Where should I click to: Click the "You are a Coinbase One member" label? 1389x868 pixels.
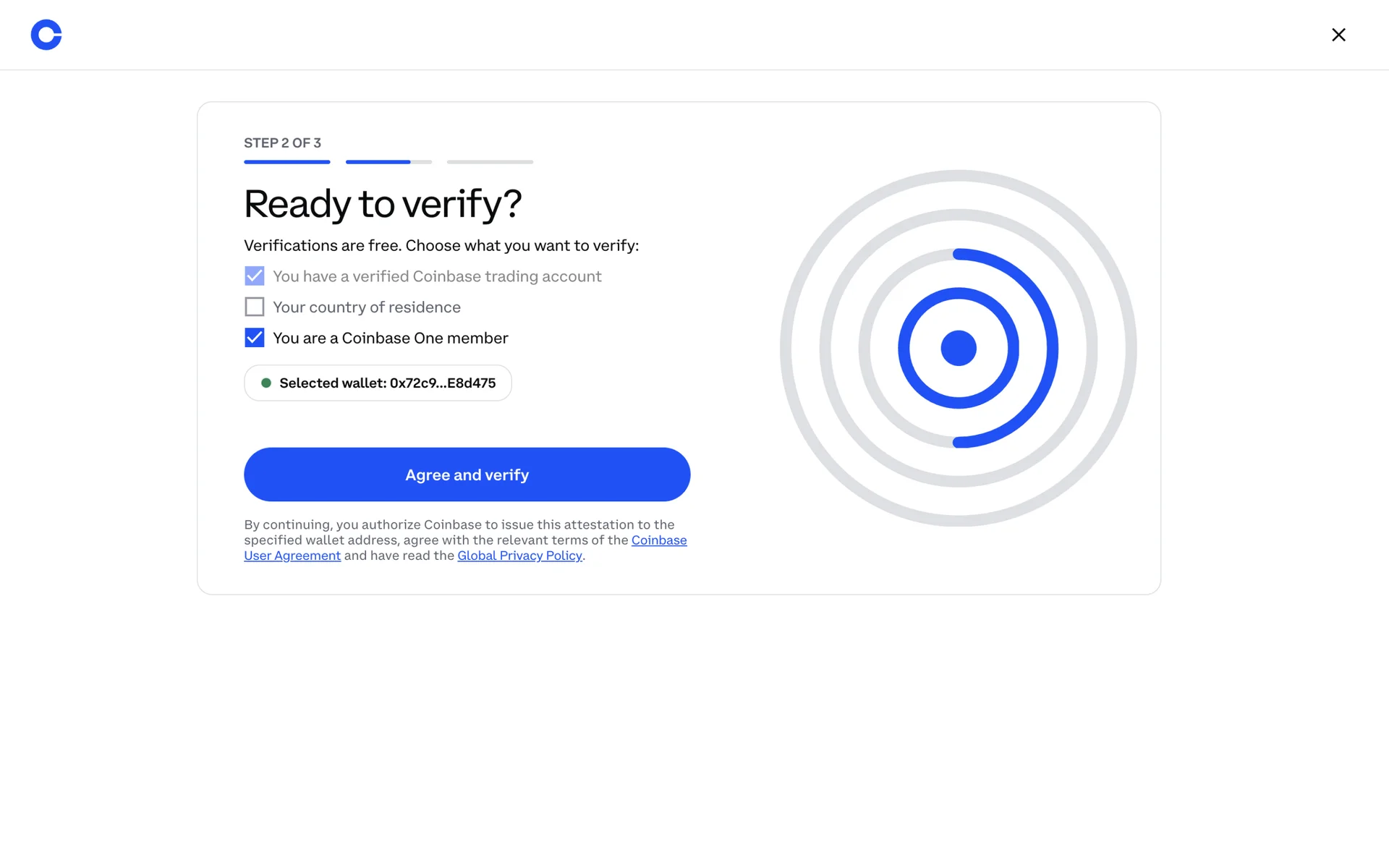pyautogui.click(x=391, y=338)
